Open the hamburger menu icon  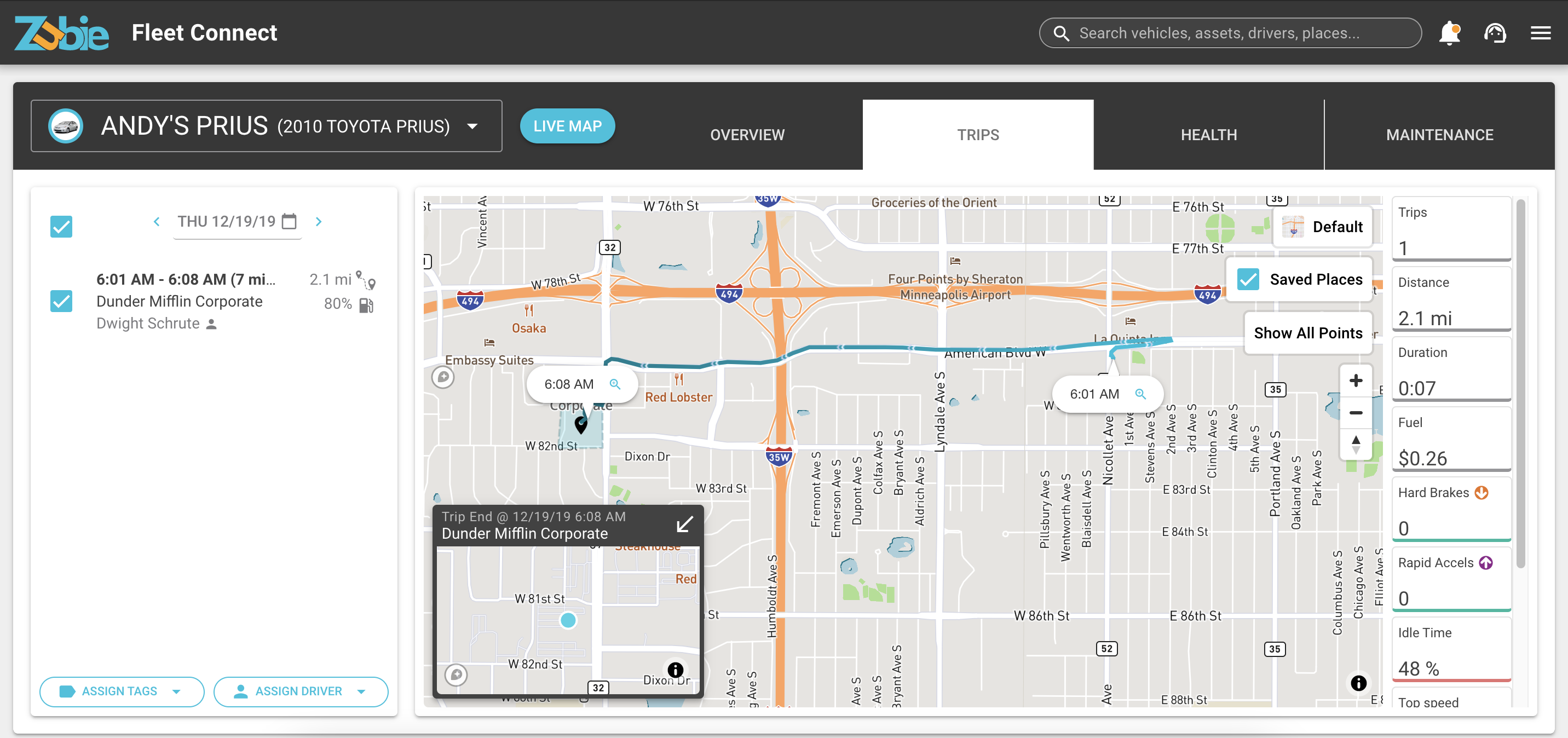1541,33
